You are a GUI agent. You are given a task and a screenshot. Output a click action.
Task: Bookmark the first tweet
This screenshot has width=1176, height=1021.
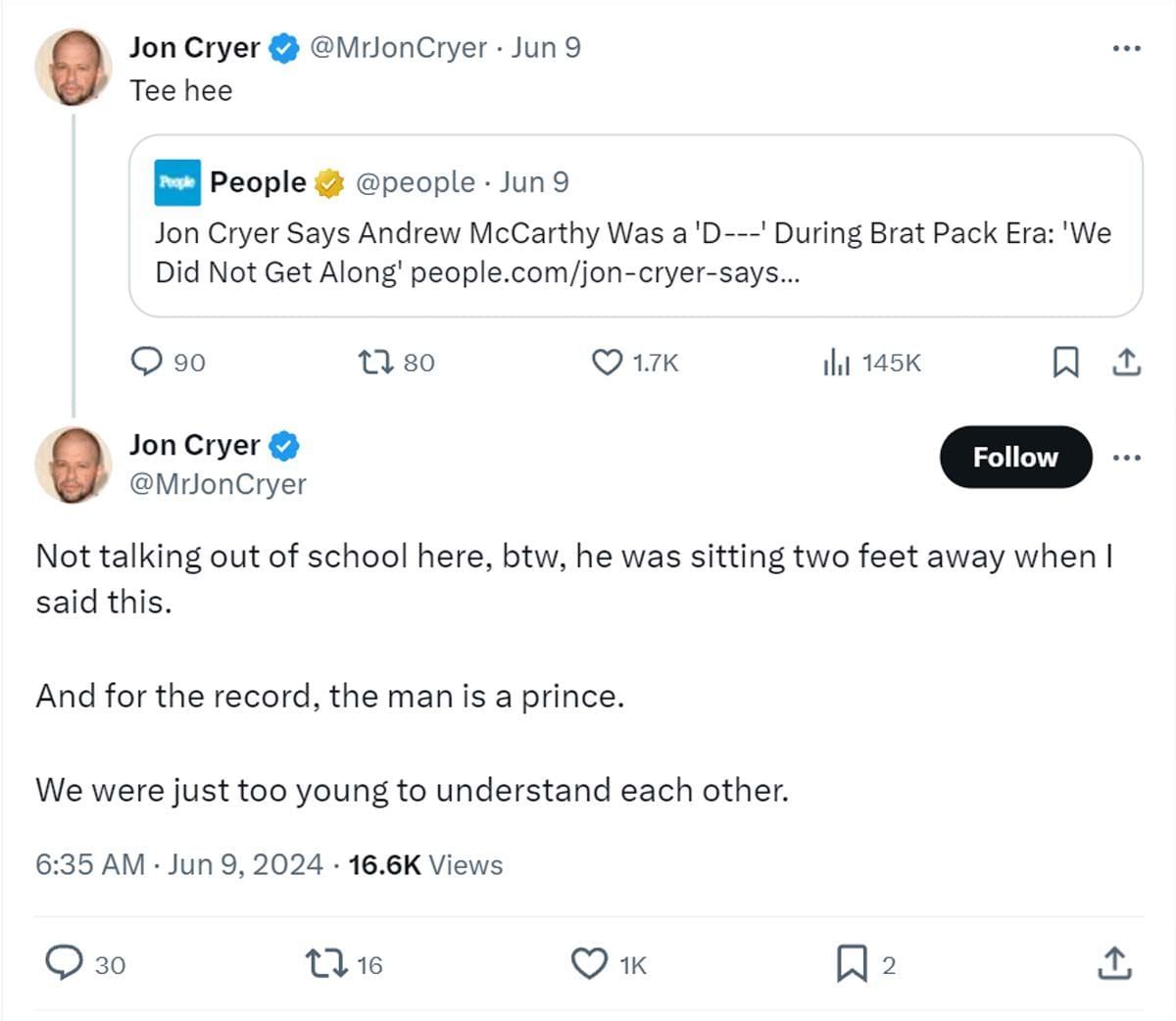tap(1065, 363)
